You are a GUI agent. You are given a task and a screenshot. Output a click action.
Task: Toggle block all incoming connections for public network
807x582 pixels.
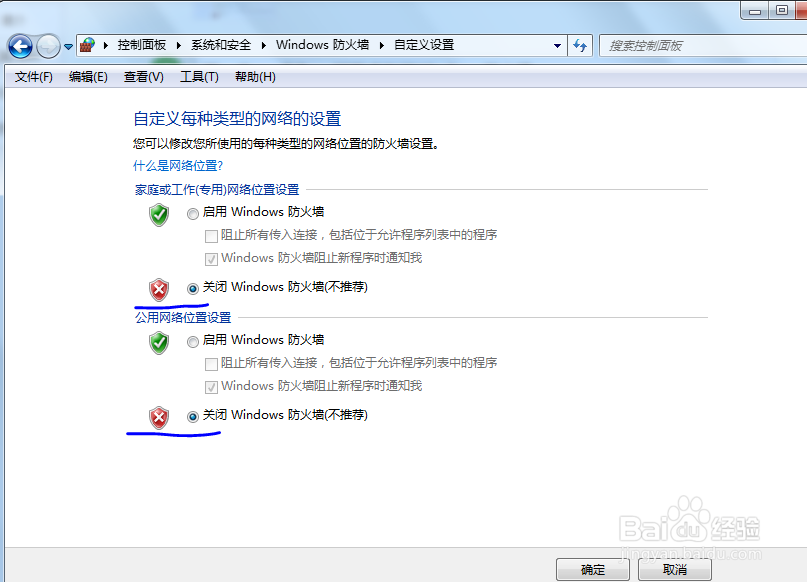click(211, 364)
